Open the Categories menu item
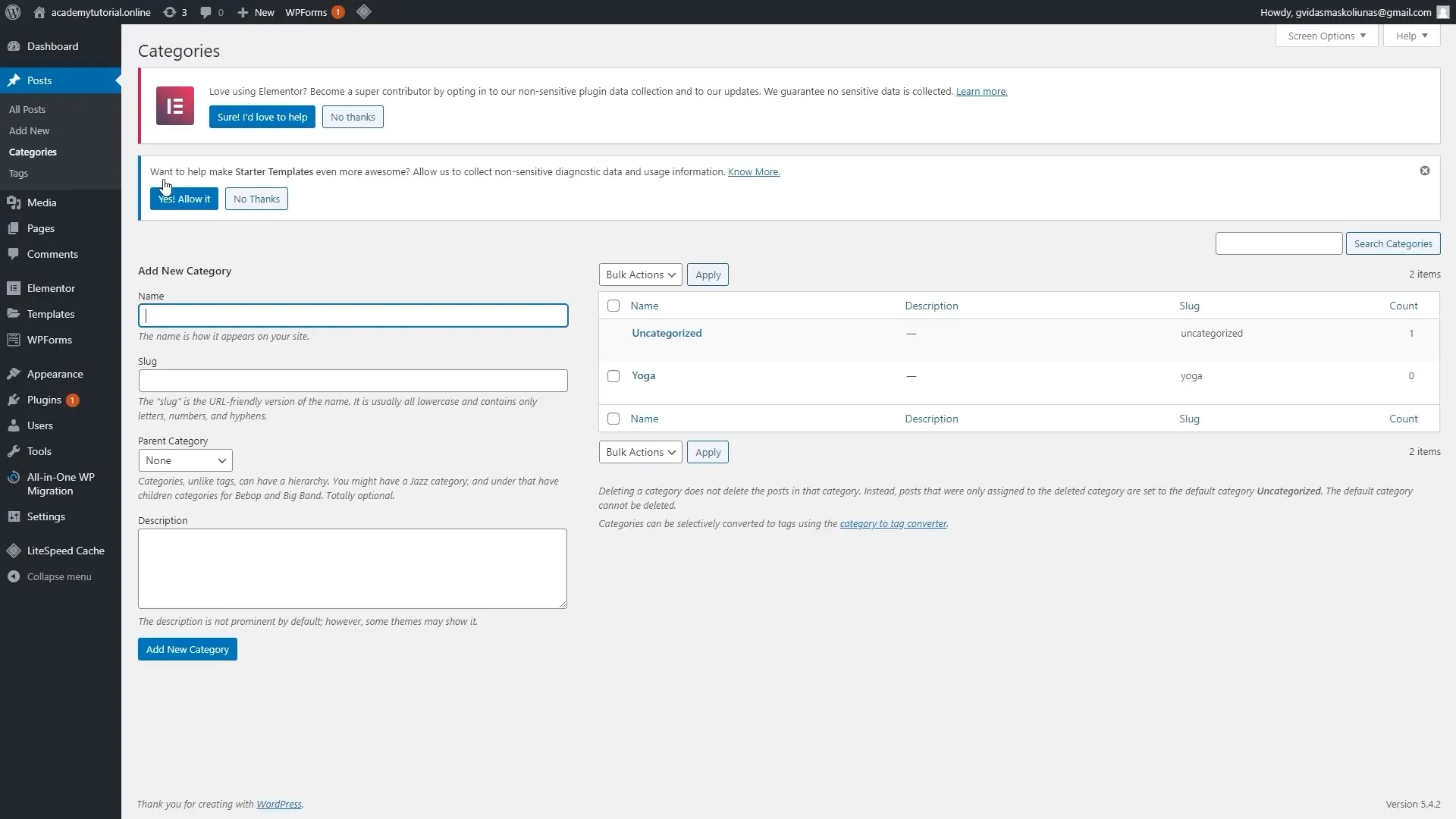Screen dimensions: 1456x819 [32, 151]
